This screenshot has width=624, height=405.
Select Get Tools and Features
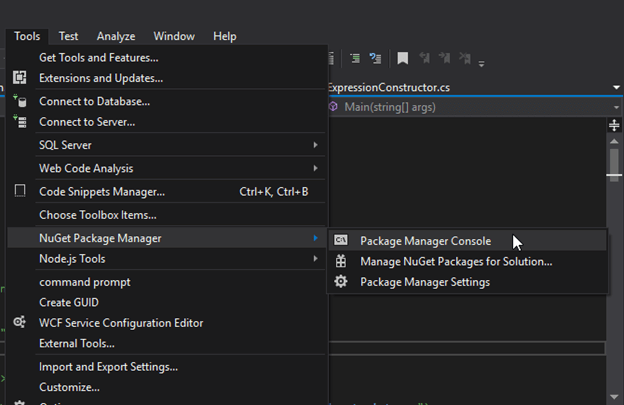[x=98, y=58]
